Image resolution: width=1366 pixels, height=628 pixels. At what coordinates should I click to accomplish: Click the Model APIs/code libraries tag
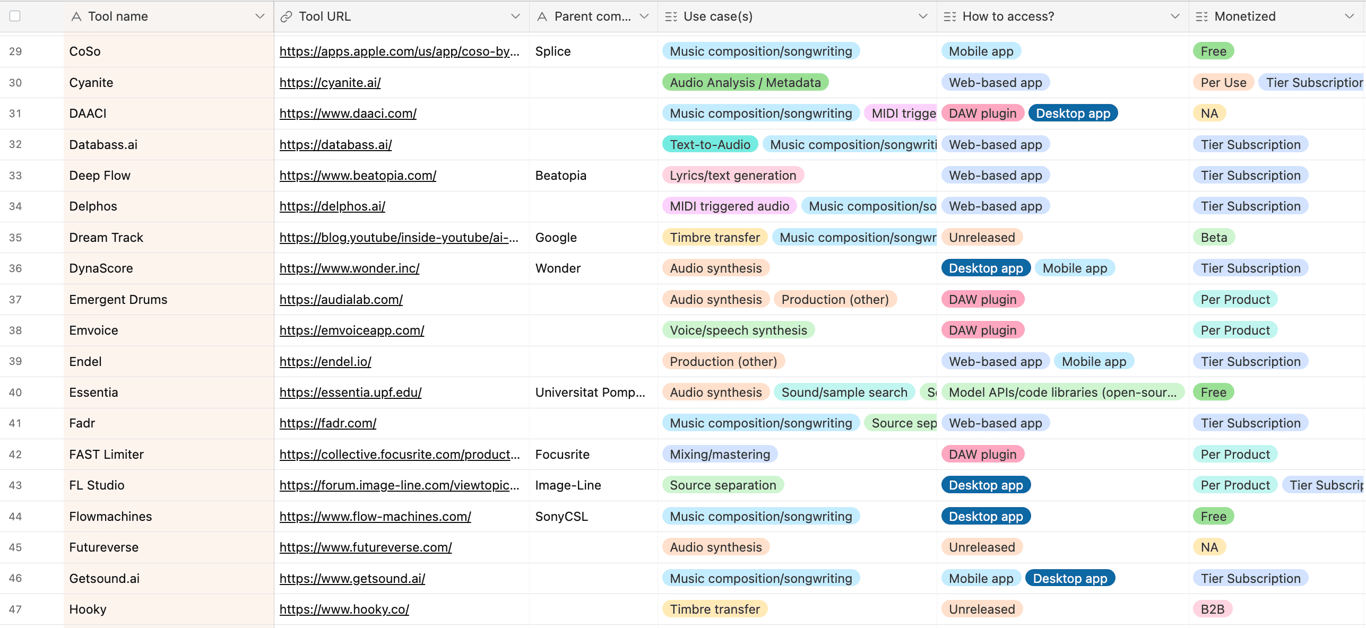[1063, 392]
